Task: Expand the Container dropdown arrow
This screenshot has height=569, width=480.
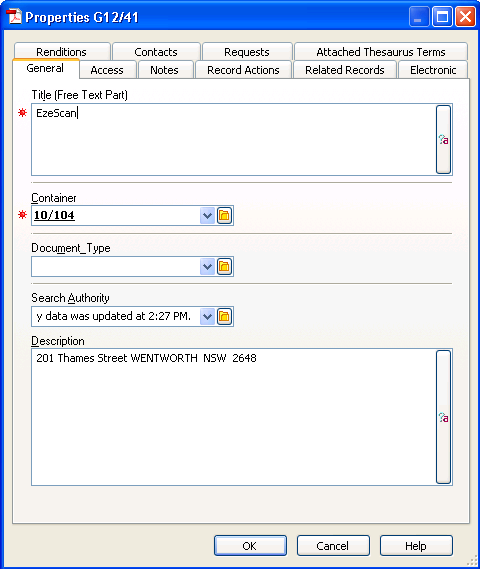Action: pyautogui.click(x=207, y=216)
